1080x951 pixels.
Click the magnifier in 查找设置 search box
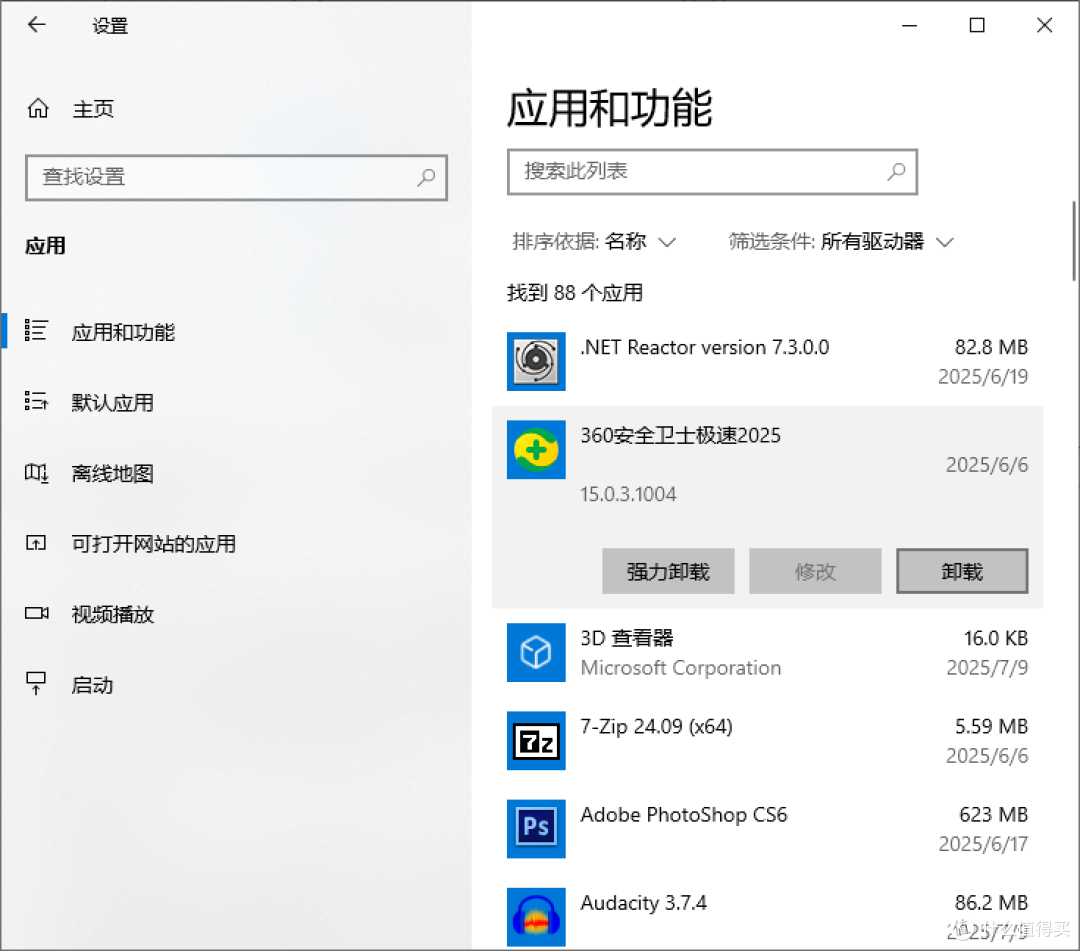(x=426, y=177)
